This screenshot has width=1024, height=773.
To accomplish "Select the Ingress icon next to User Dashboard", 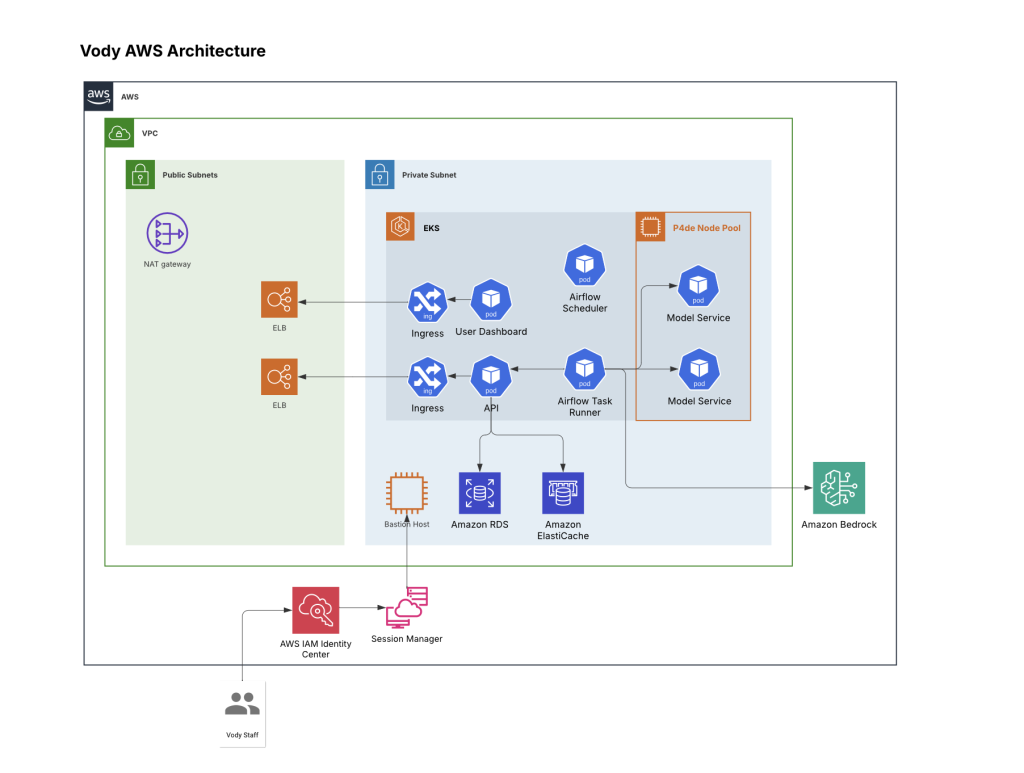I will coord(428,302).
